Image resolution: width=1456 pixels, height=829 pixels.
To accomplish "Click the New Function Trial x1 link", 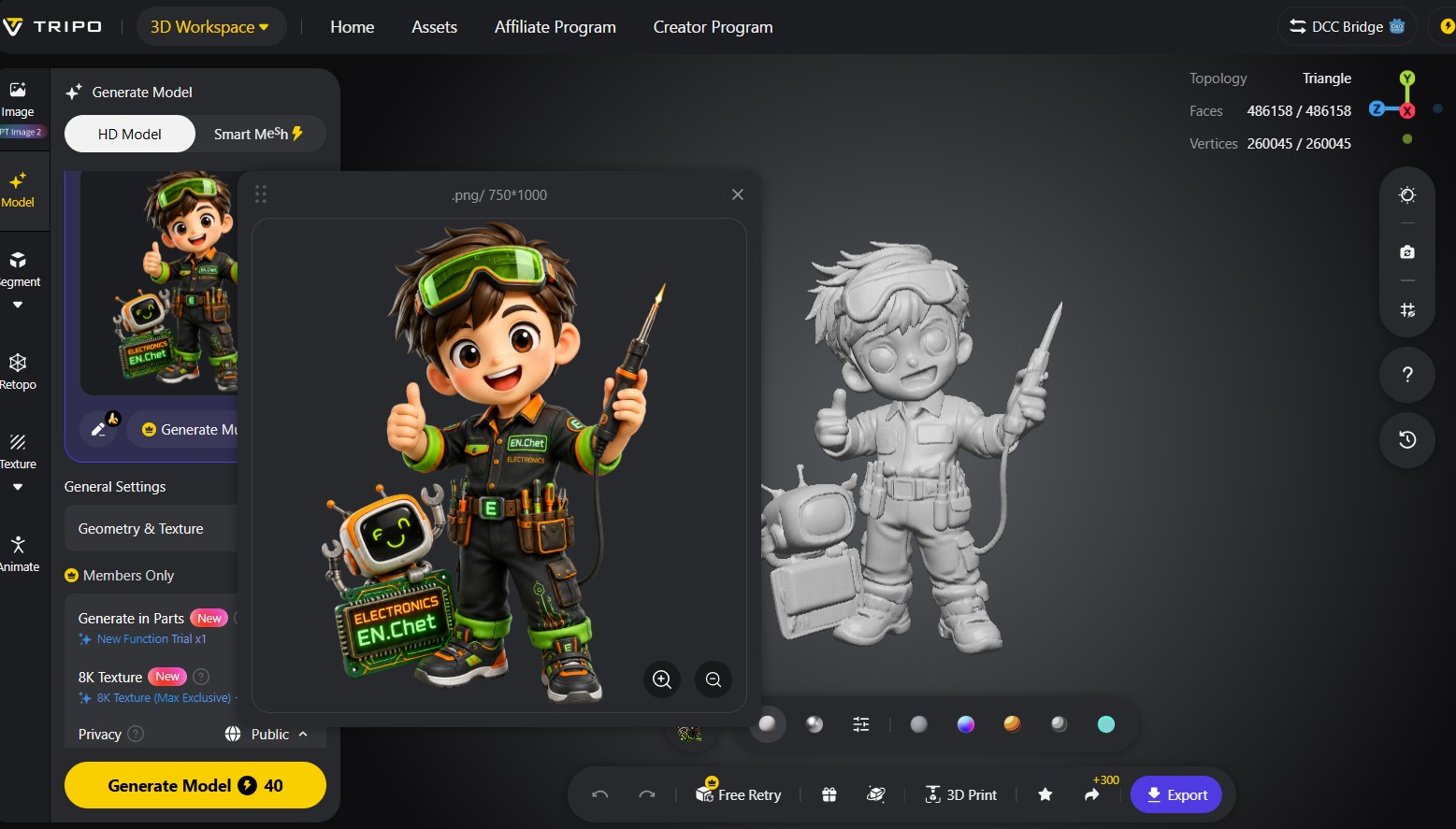I will pos(151,639).
